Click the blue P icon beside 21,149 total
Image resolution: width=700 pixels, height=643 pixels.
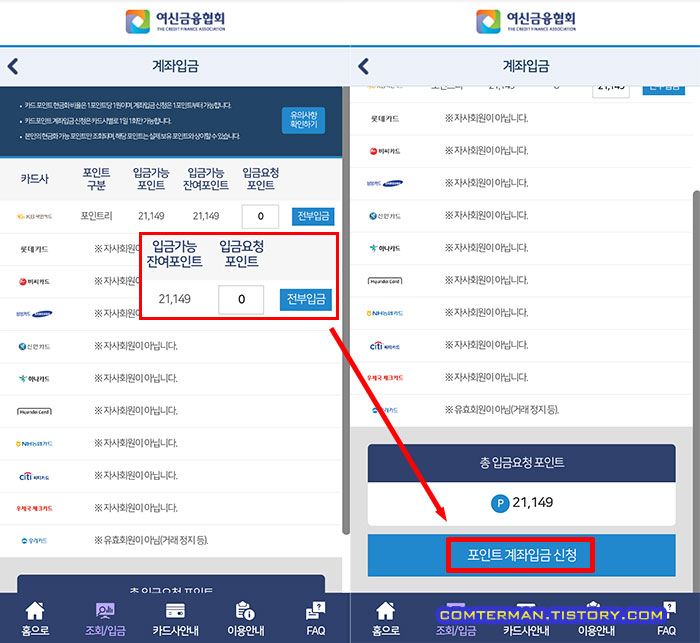point(500,504)
